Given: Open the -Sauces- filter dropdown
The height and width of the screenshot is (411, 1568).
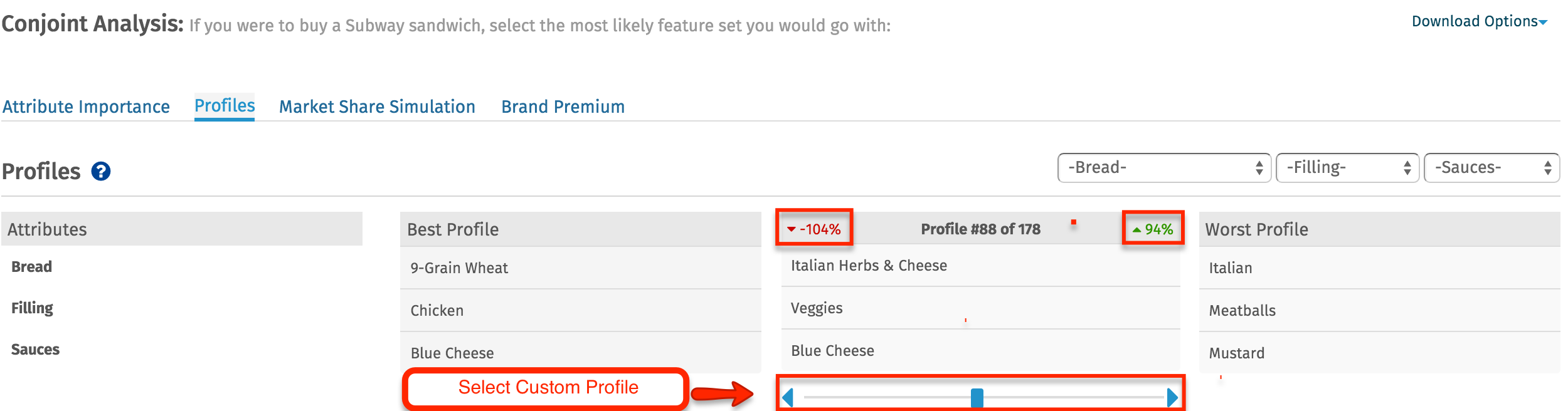Looking at the screenshot, I should pos(1491,168).
